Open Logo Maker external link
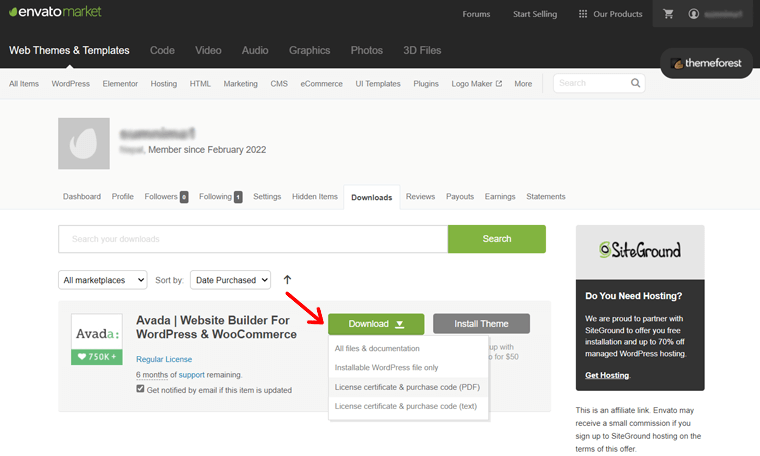The image size is (760, 456). point(476,84)
